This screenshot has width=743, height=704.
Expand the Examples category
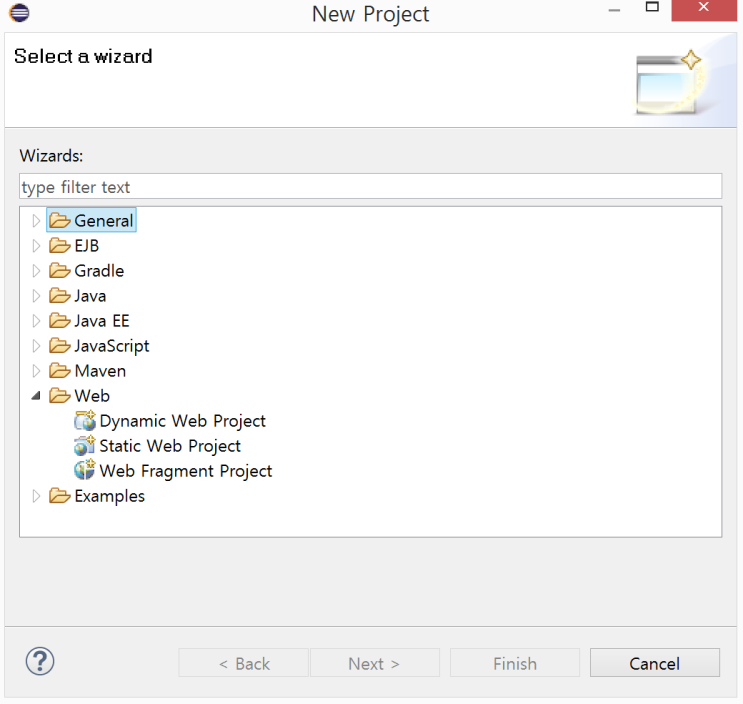point(36,496)
